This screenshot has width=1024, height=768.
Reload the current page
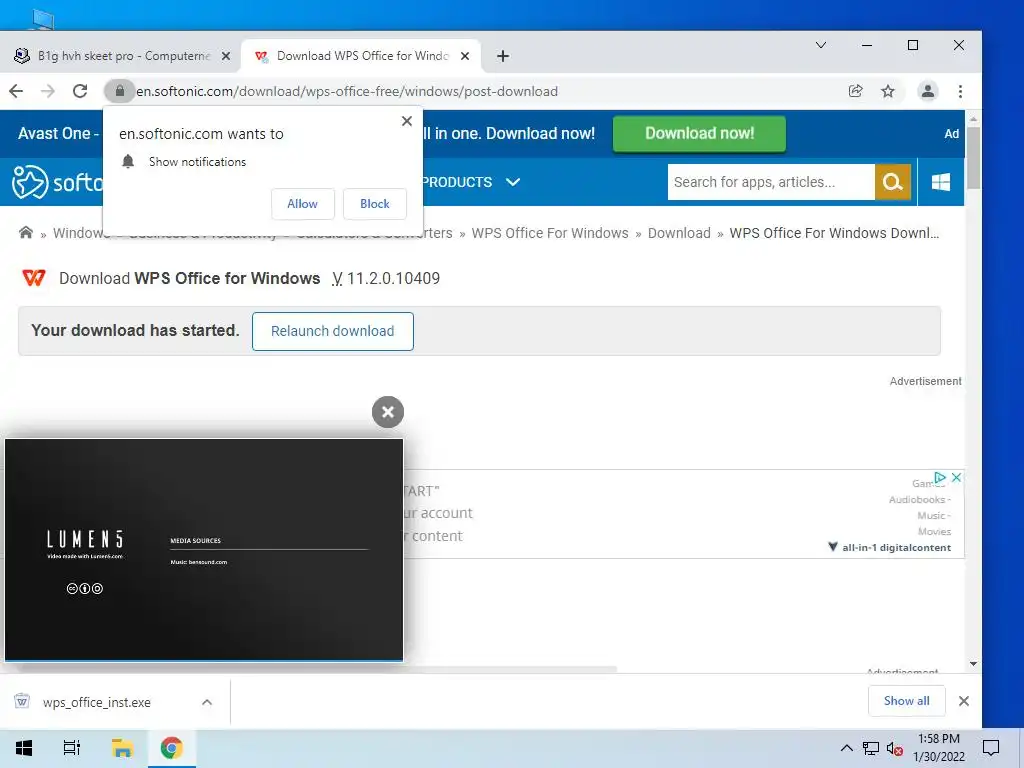(x=80, y=91)
